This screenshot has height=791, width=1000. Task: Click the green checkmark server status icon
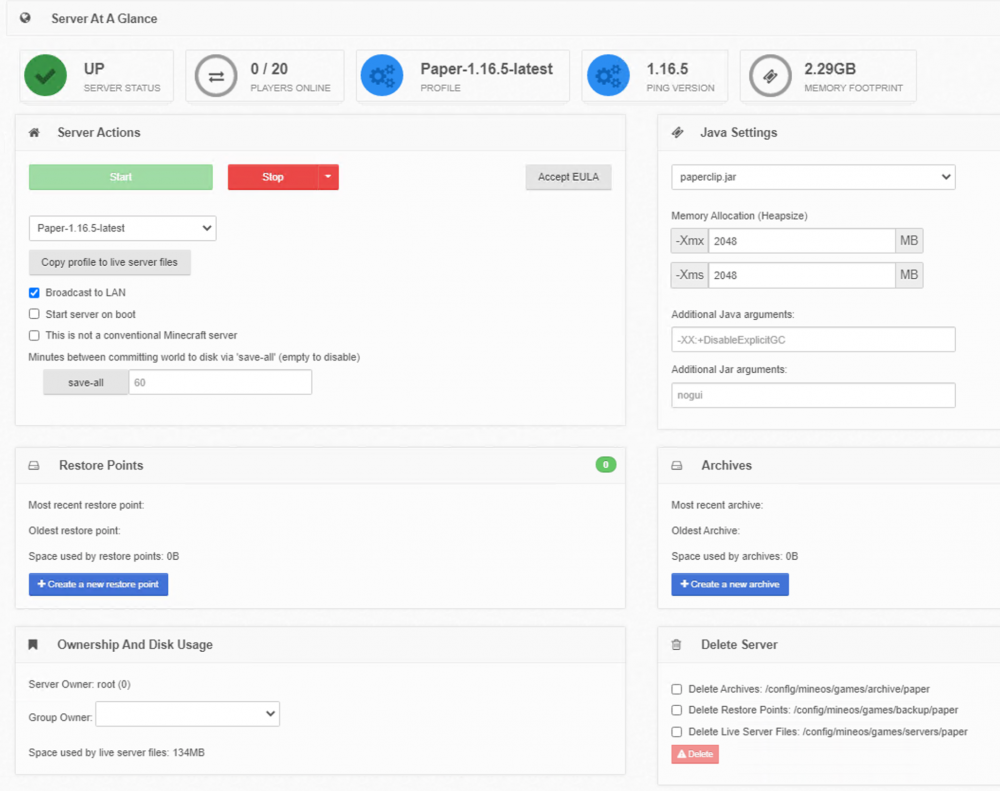click(45, 76)
